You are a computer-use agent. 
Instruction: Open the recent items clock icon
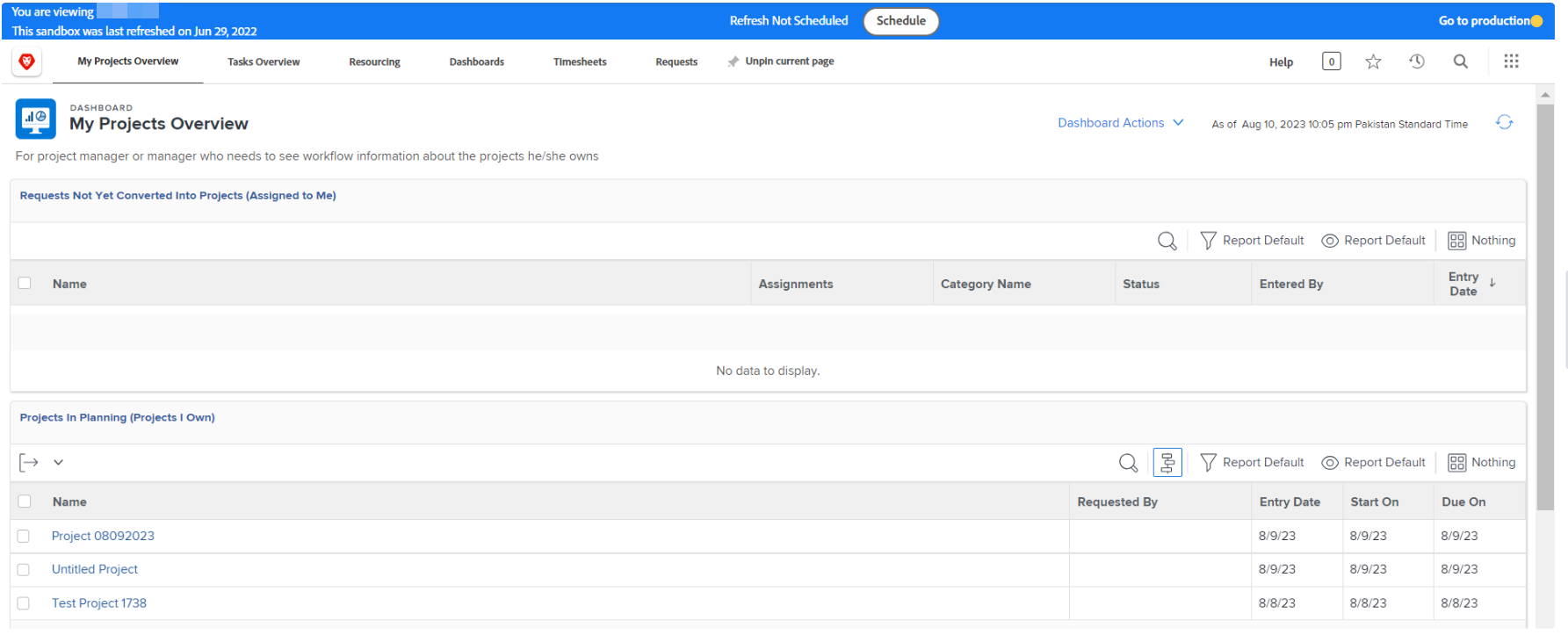point(1417,61)
